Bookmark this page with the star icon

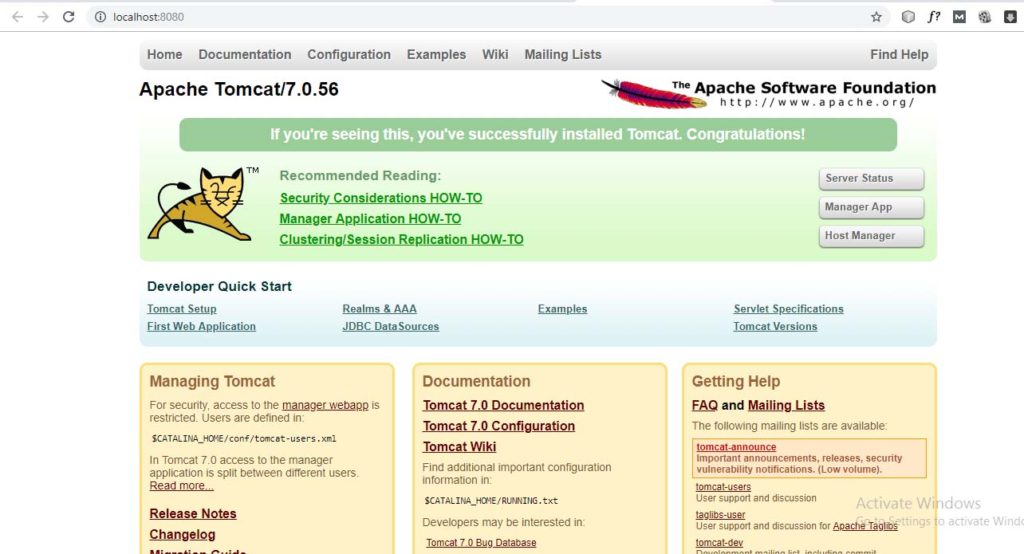point(876,17)
